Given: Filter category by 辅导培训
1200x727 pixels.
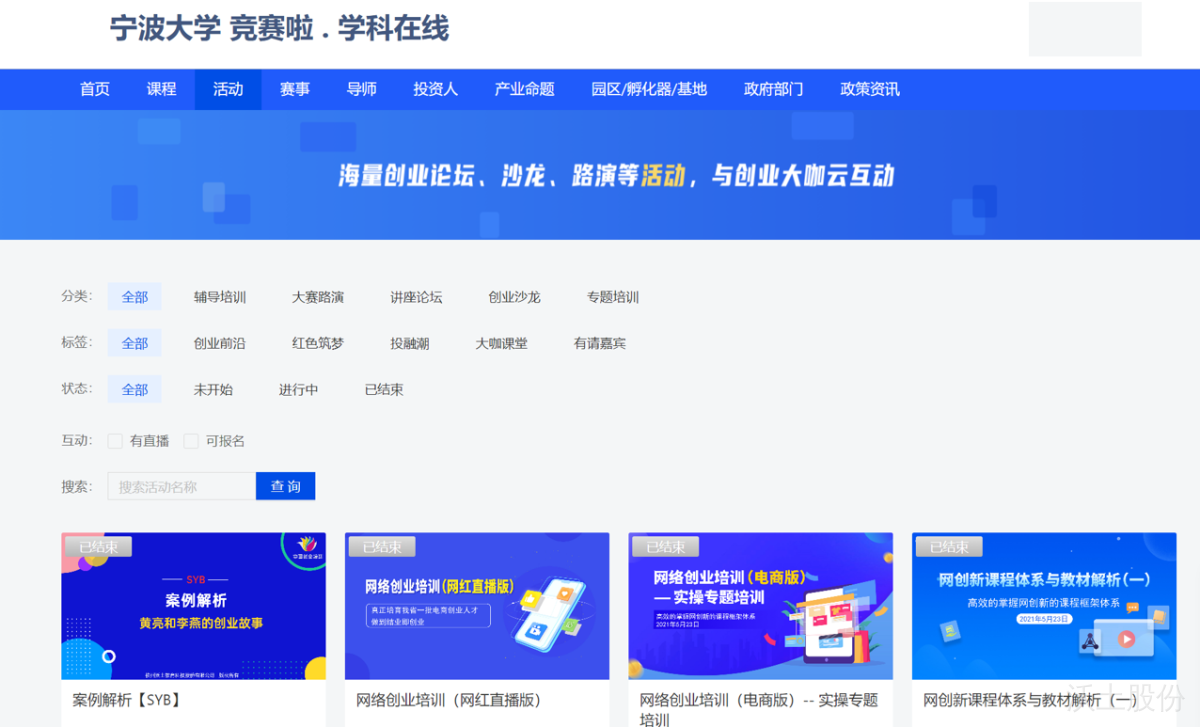Looking at the screenshot, I should coord(220,297).
